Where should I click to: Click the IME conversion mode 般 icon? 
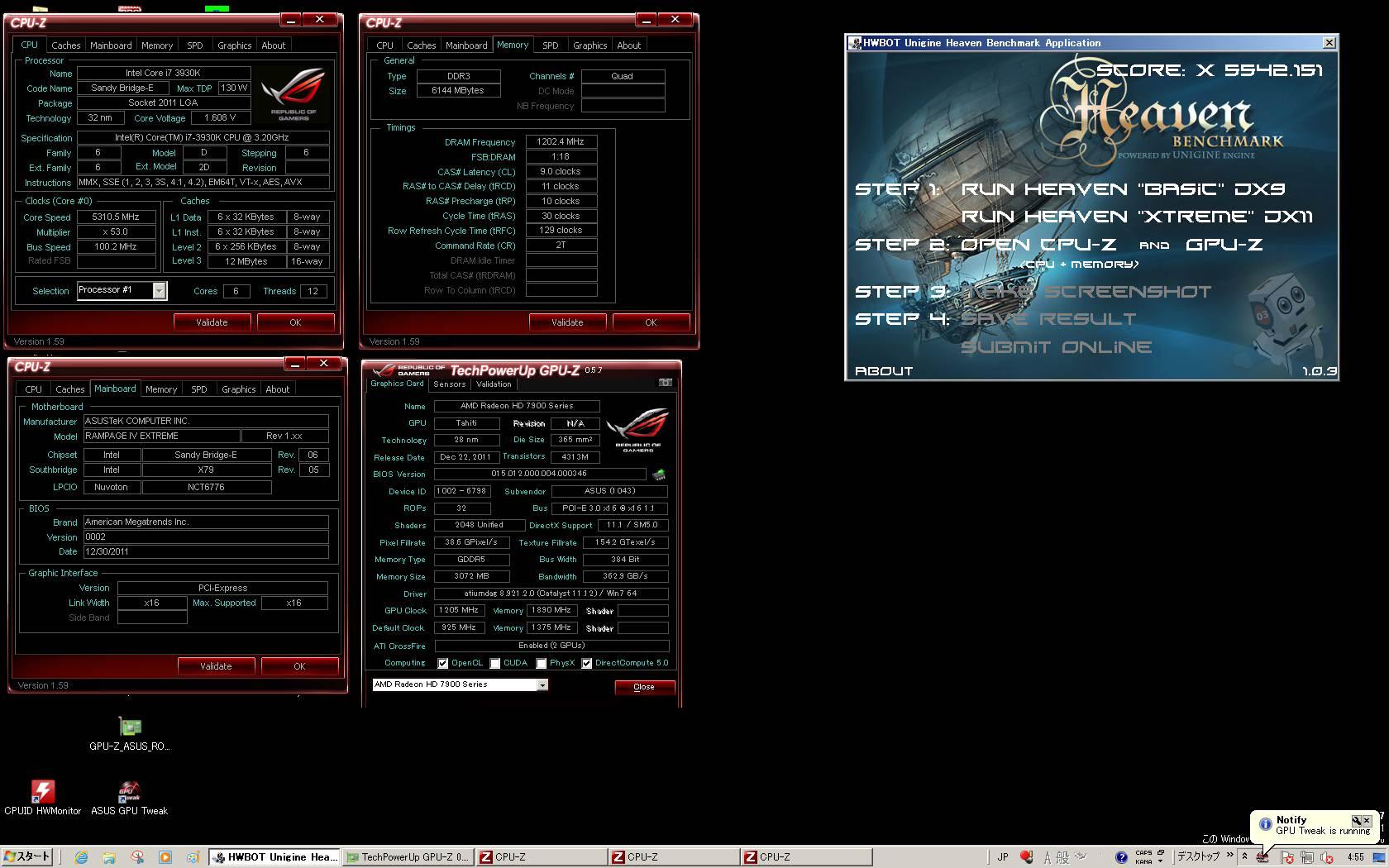coord(1063,857)
